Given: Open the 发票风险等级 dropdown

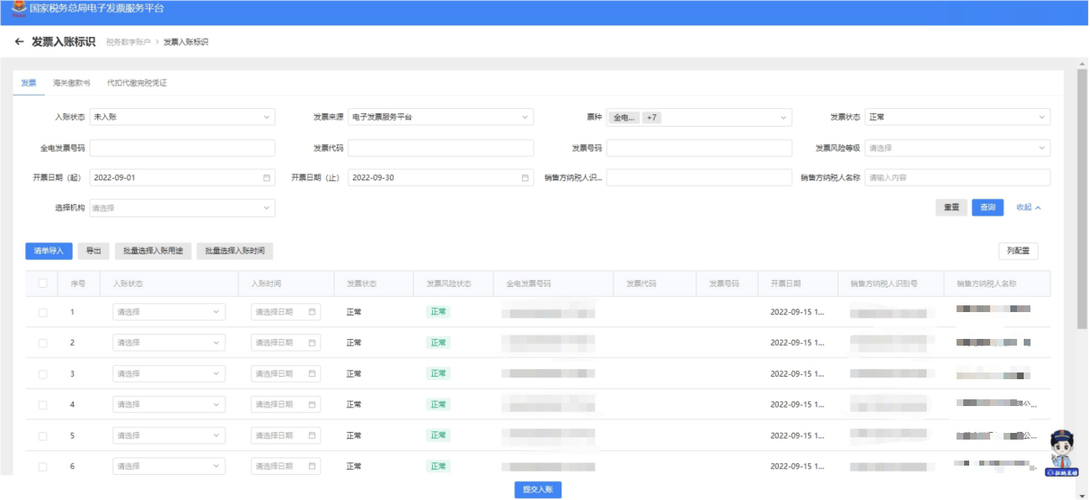Looking at the screenshot, I should [x=958, y=147].
